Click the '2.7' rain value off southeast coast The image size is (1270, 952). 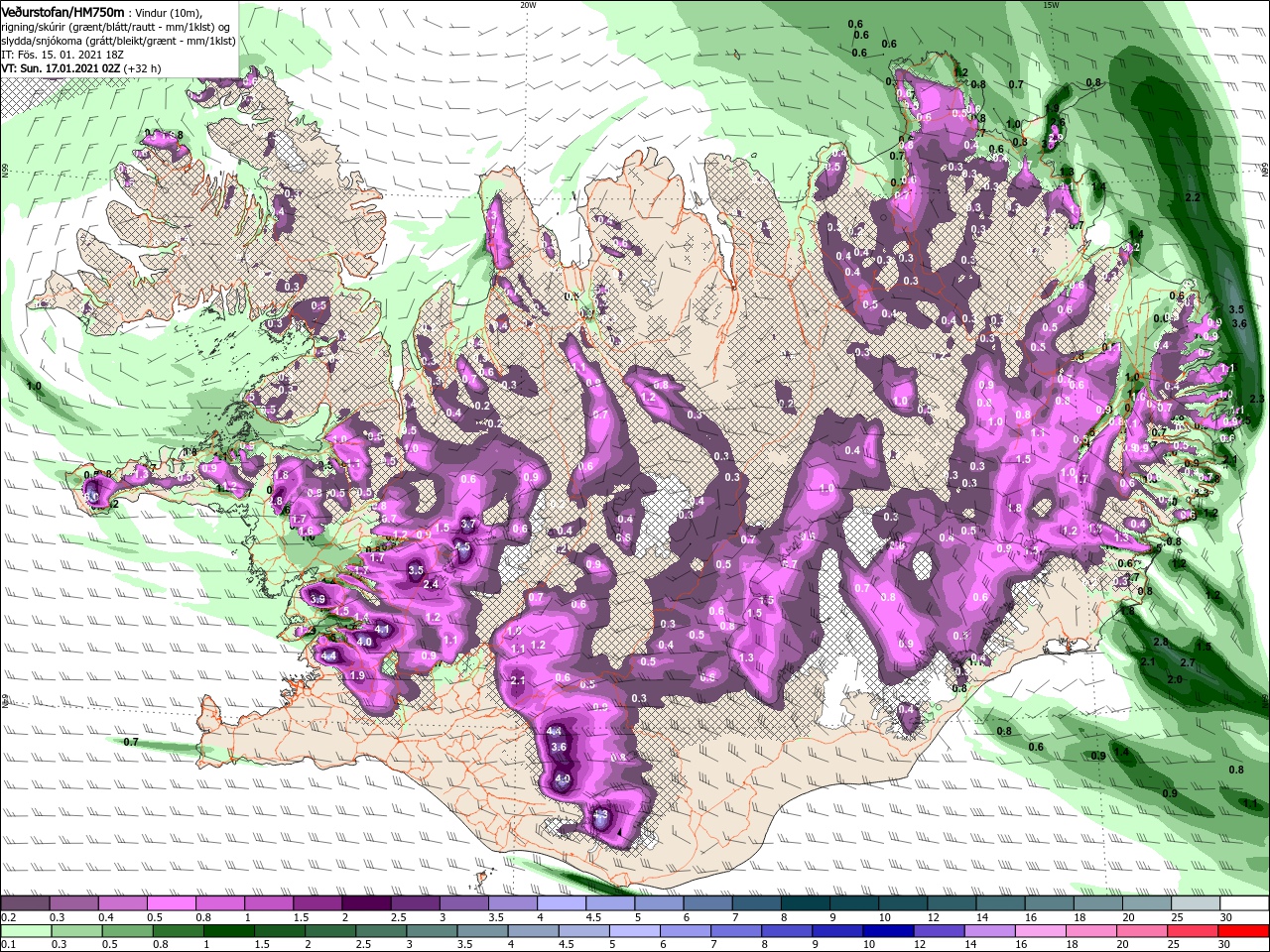point(1187,661)
